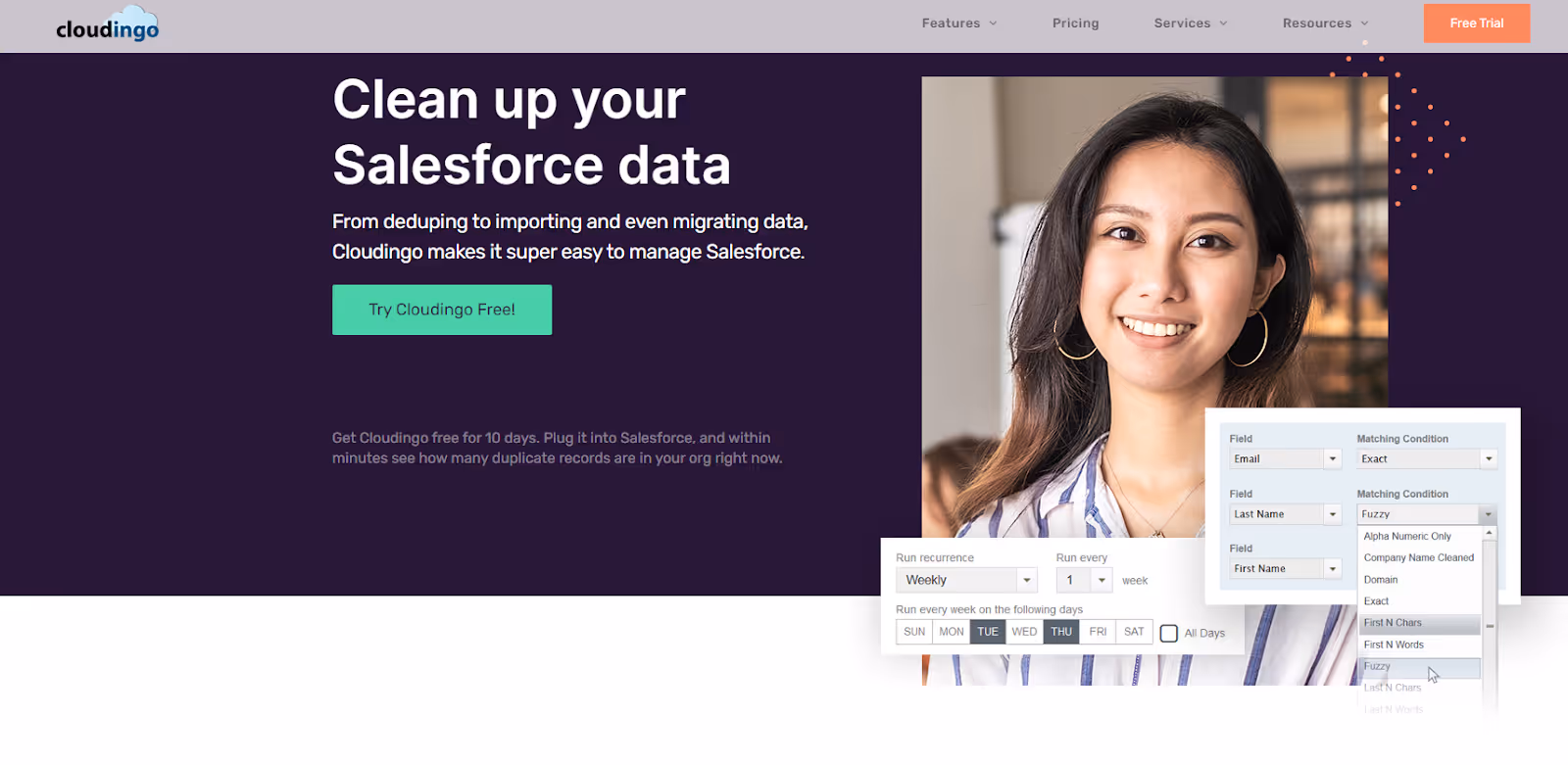Expand the Features chevron arrow
The width and height of the screenshot is (1568, 765).
993,24
